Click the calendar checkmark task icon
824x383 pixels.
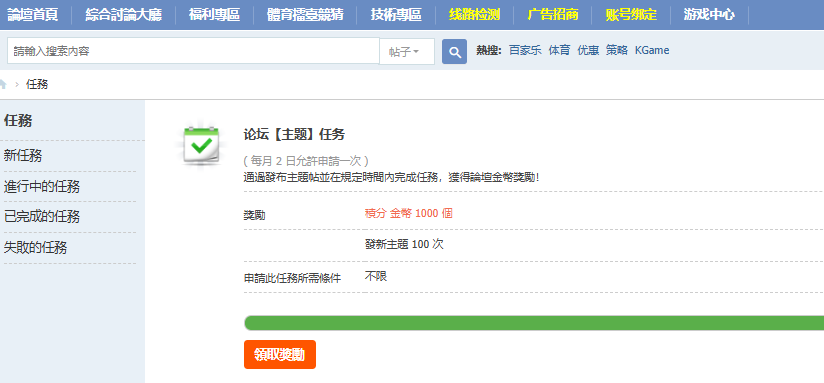(x=201, y=146)
